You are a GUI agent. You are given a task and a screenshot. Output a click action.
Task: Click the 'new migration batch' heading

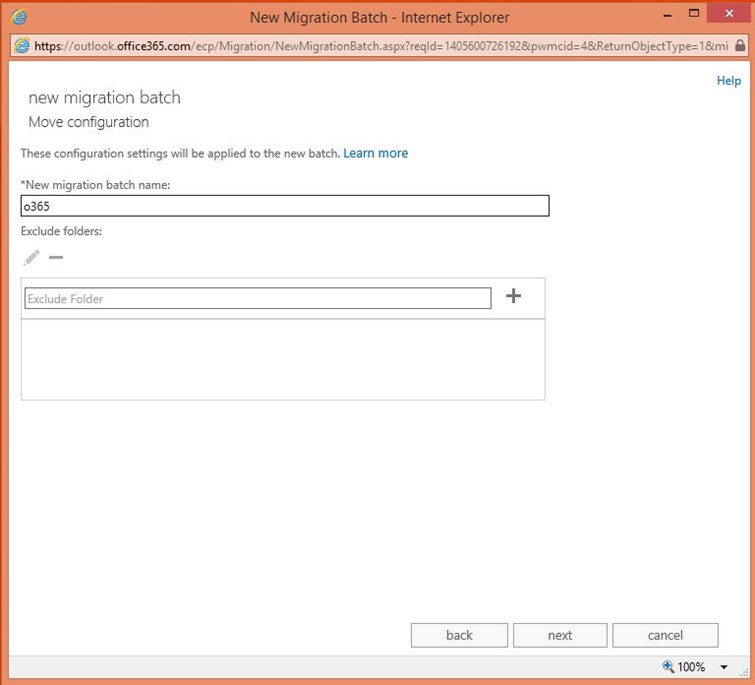point(104,97)
